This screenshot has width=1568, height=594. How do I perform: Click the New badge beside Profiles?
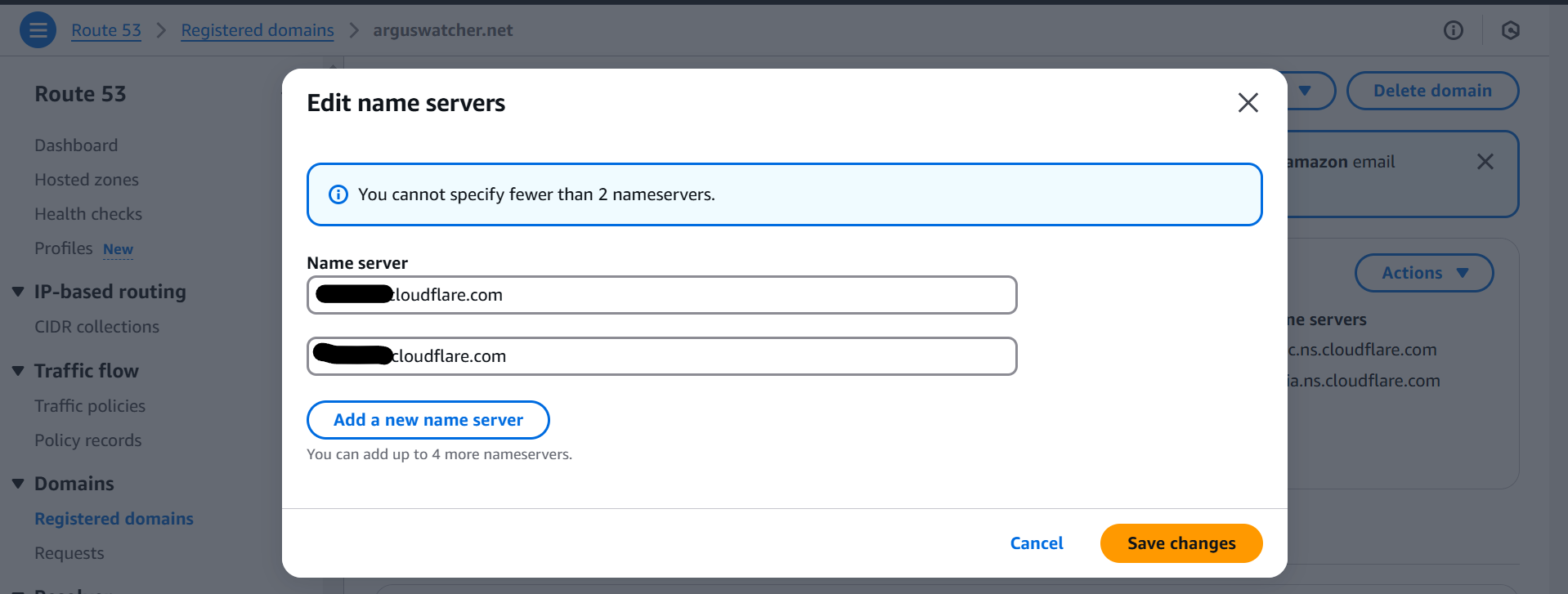pyautogui.click(x=118, y=249)
